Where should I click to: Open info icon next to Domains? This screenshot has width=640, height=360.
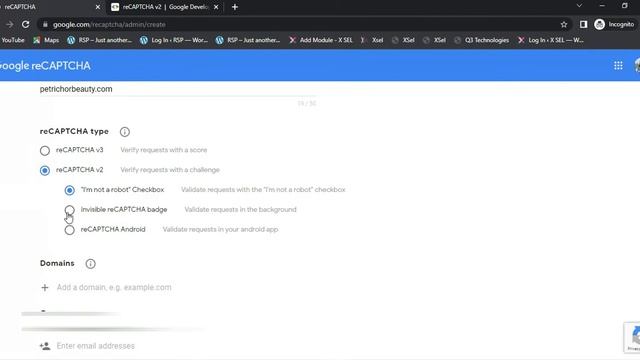[91, 264]
